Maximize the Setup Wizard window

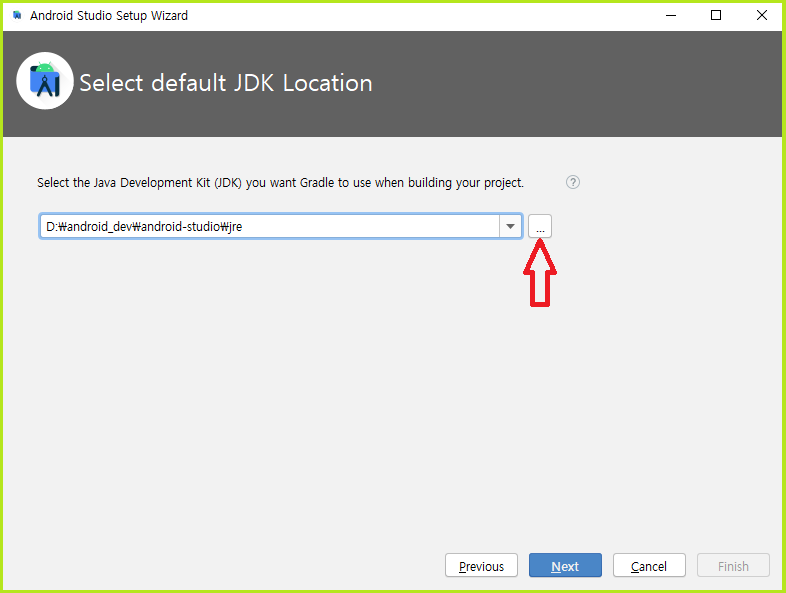click(716, 16)
